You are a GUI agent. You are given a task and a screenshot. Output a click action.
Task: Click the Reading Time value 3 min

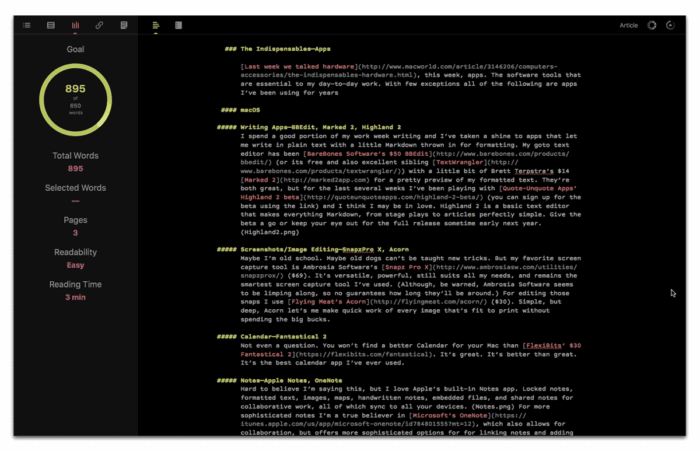pos(75,297)
